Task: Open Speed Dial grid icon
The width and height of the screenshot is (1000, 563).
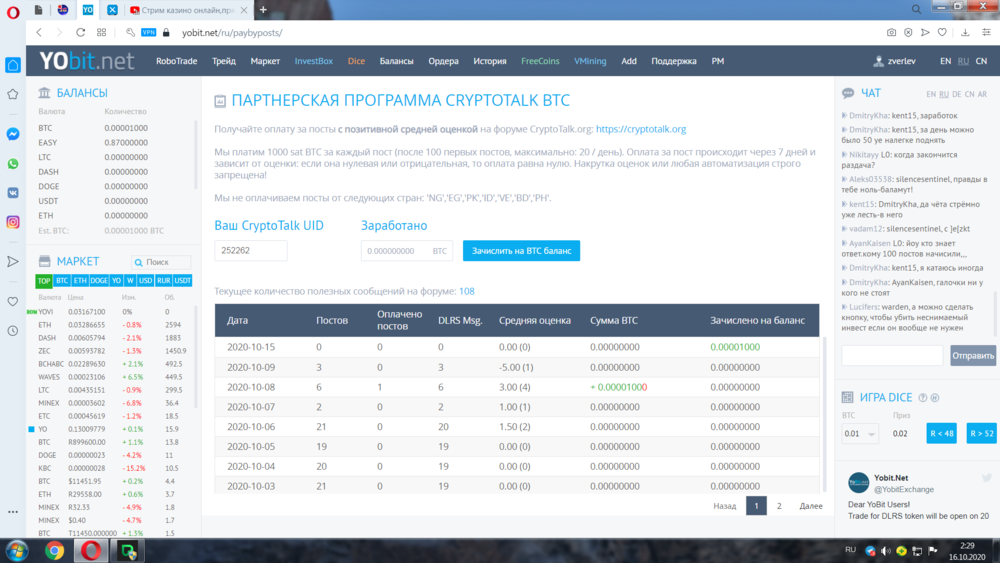Action: [101, 33]
